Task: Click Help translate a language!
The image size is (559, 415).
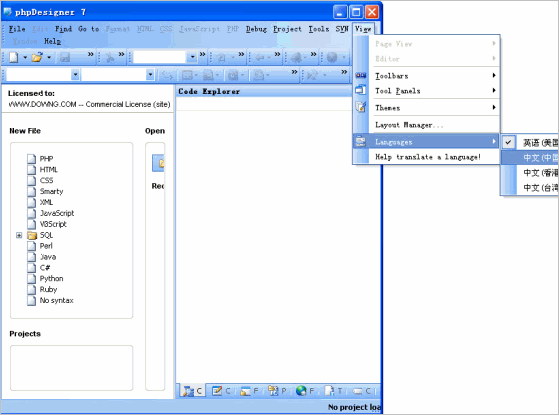Action: click(x=427, y=157)
